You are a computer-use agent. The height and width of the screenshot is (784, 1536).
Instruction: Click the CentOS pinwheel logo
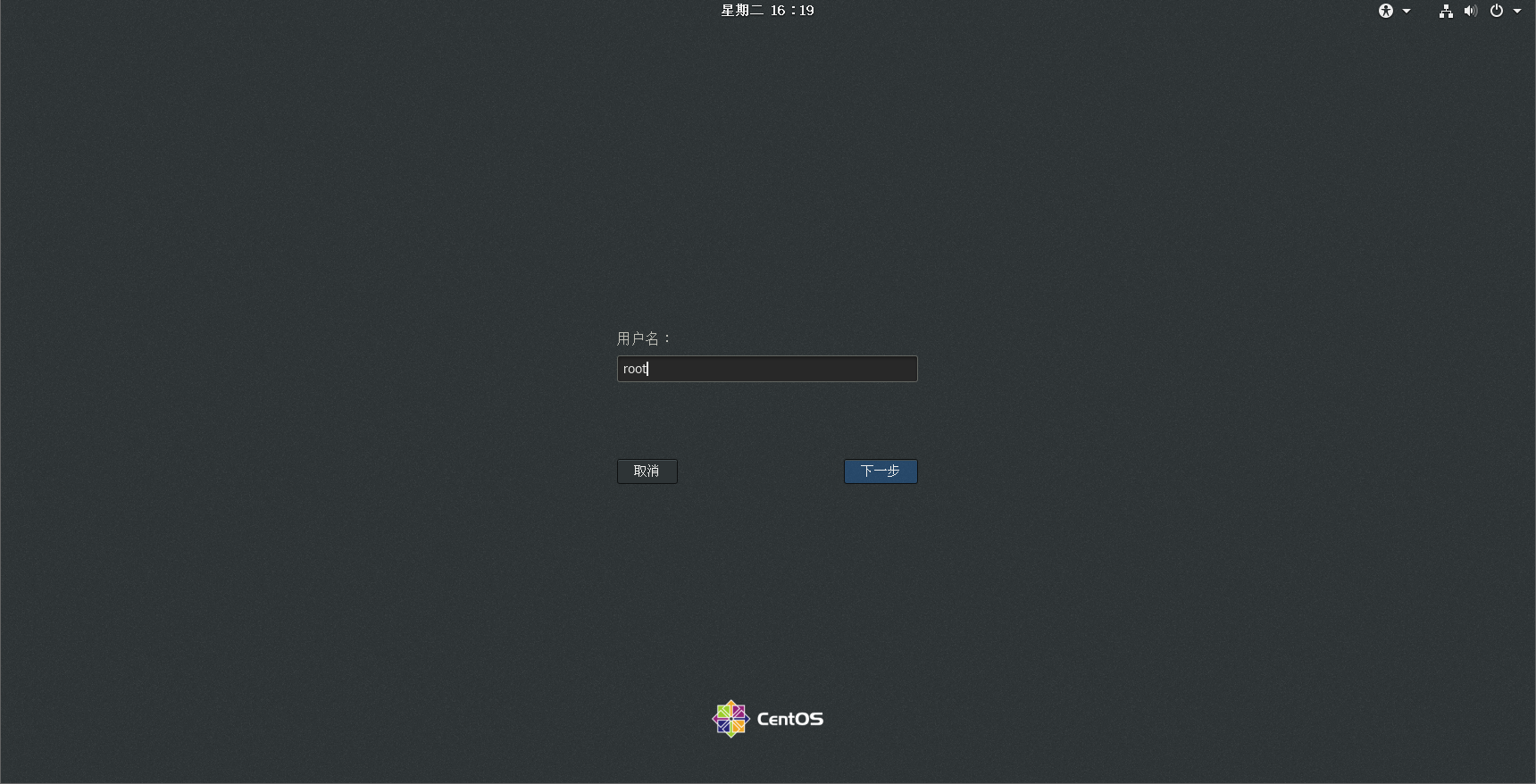point(730,719)
